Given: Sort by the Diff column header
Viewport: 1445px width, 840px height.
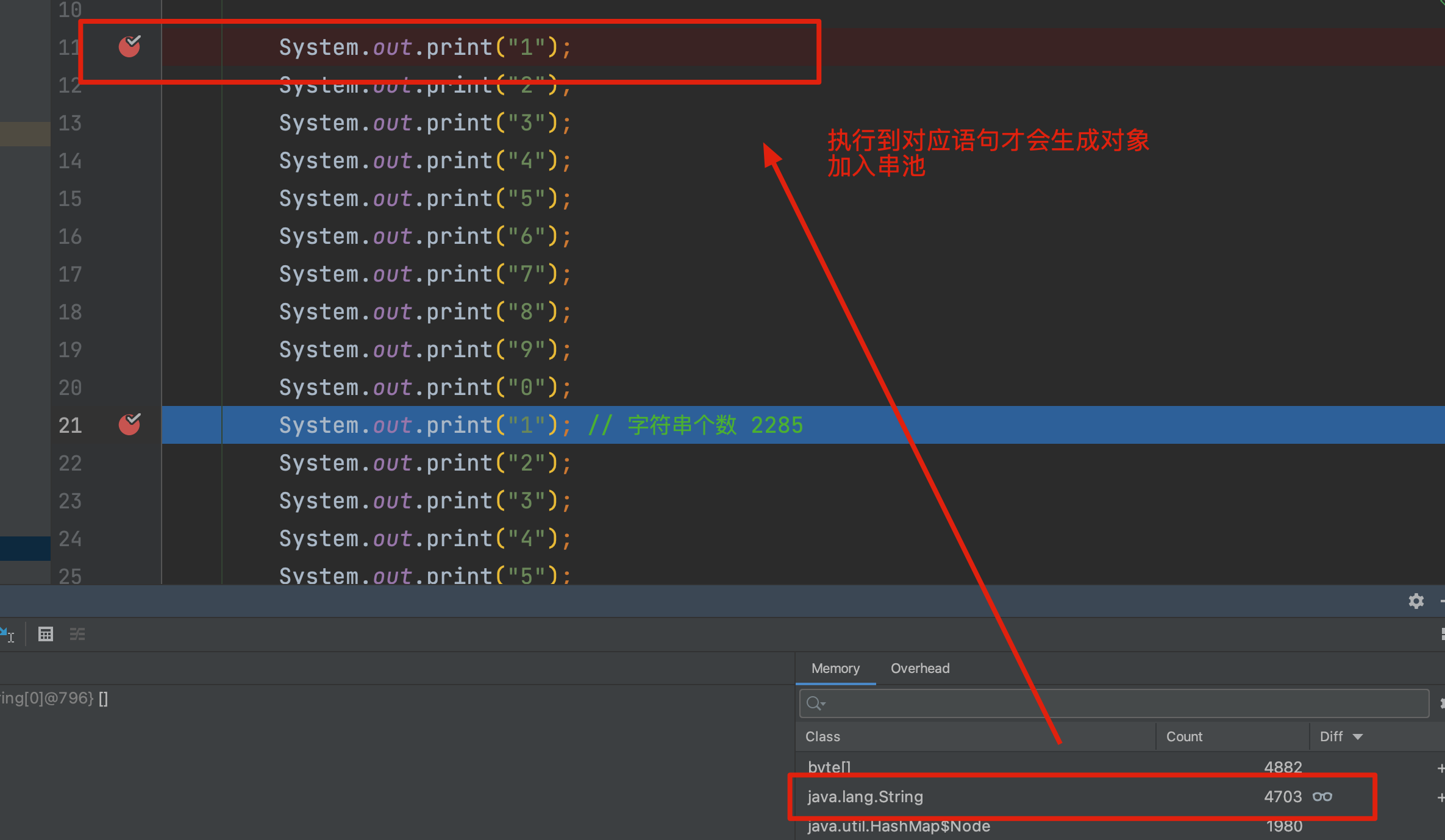Looking at the screenshot, I should [1341, 736].
